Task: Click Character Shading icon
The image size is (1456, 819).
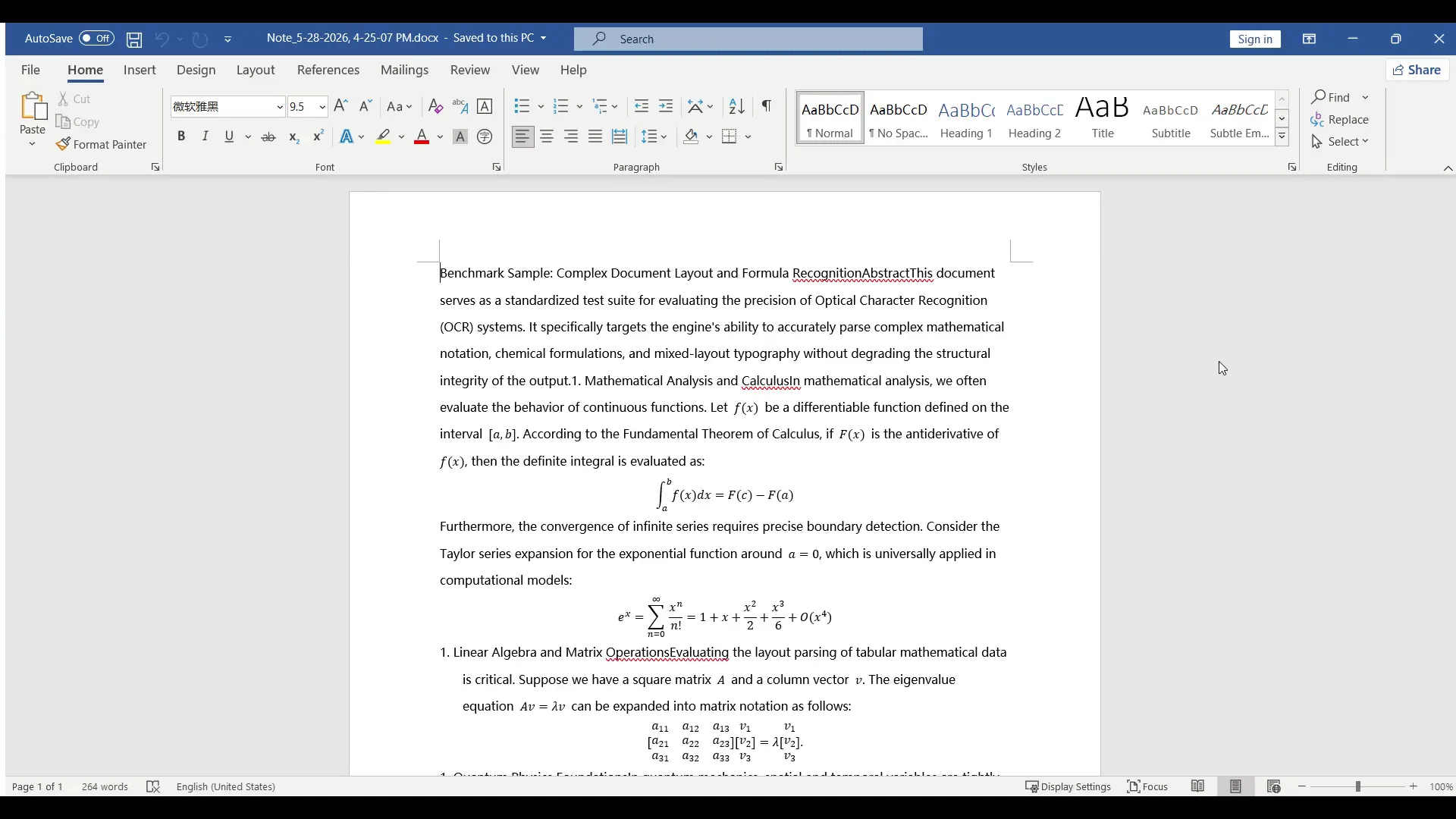Action: click(460, 137)
